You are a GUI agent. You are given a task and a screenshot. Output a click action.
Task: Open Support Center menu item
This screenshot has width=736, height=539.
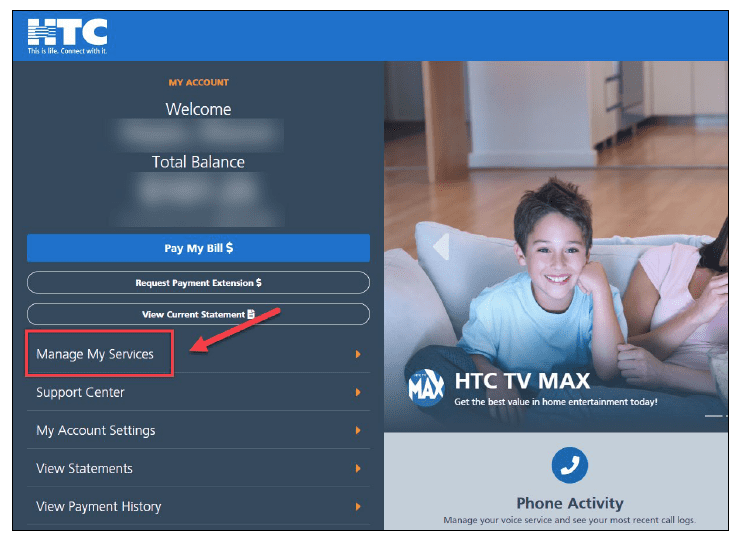pyautogui.click(x=198, y=392)
